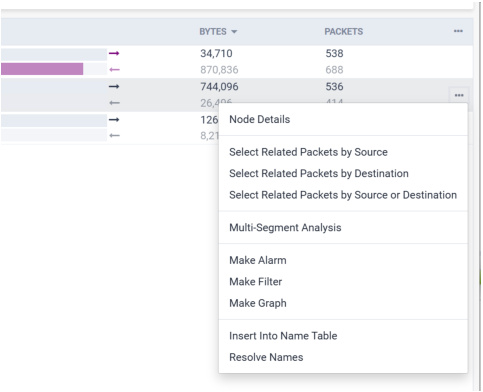The width and height of the screenshot is (483, 392).
Task: Toggle sort arrow next to BYTES header
Action: click(x=234, y=32)
